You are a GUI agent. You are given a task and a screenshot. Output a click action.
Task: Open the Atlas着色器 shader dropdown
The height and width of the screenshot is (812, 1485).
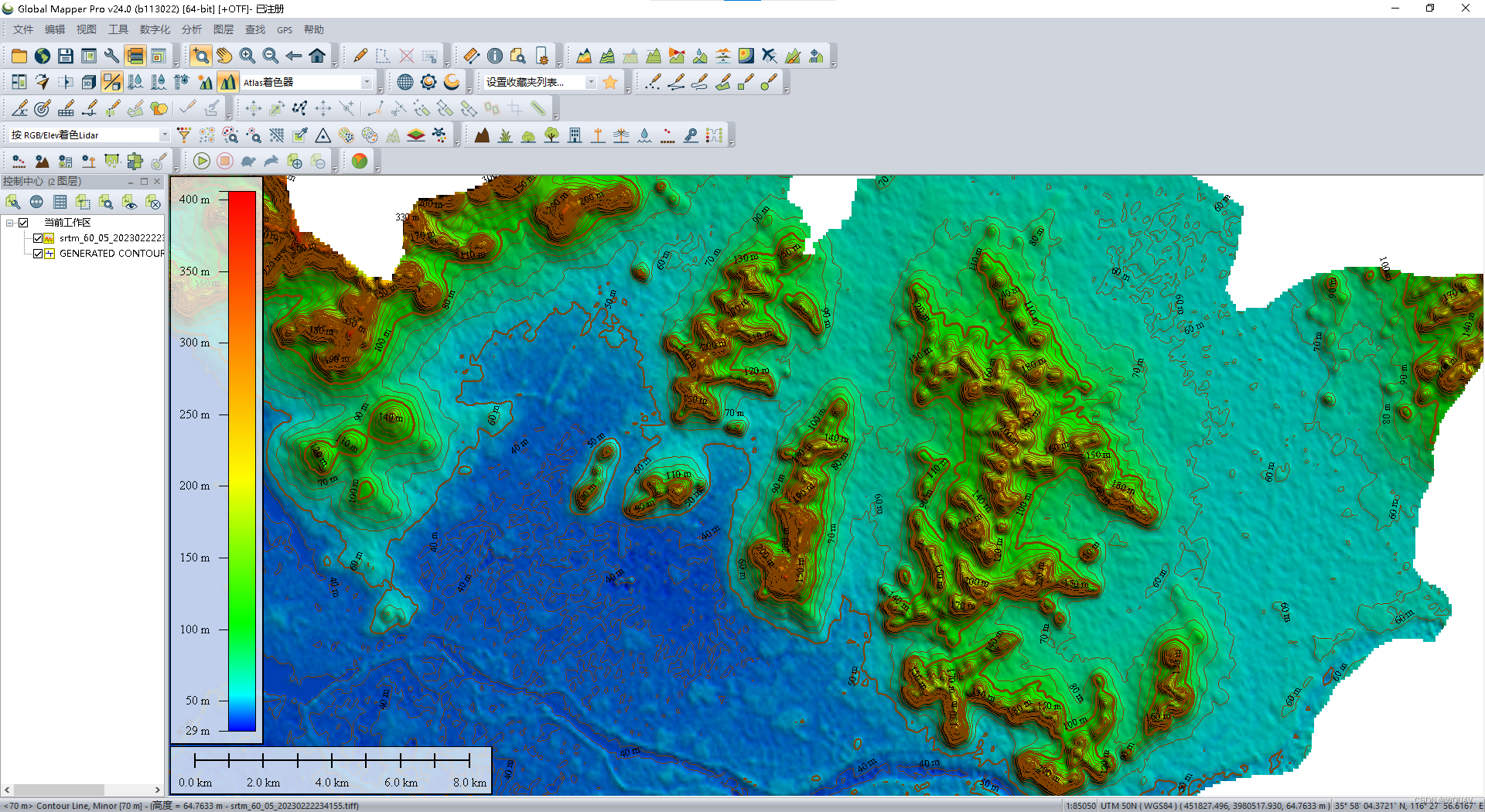[x=367, y=82]
